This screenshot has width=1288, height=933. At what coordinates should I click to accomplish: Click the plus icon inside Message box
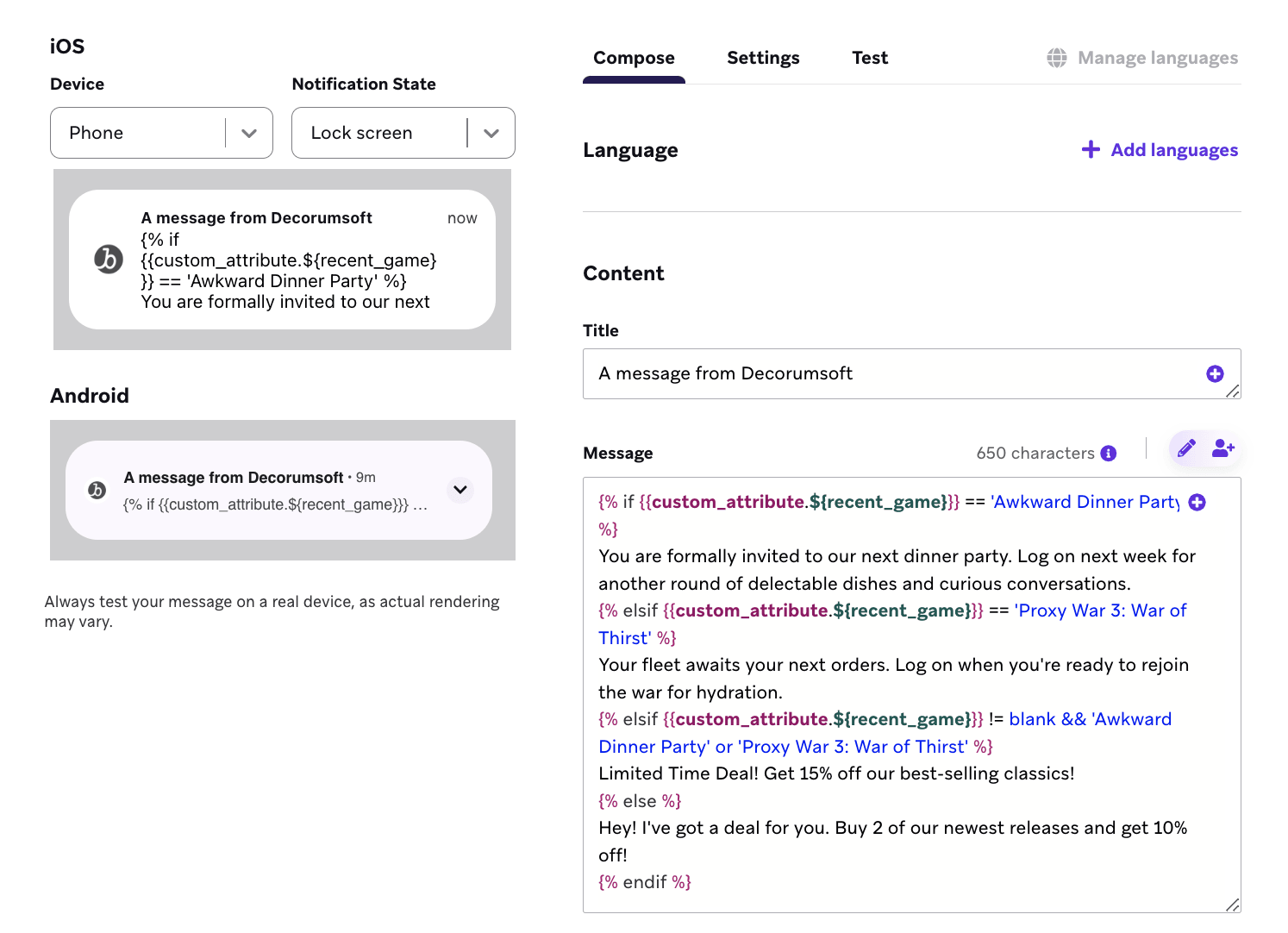point(1197,502)
